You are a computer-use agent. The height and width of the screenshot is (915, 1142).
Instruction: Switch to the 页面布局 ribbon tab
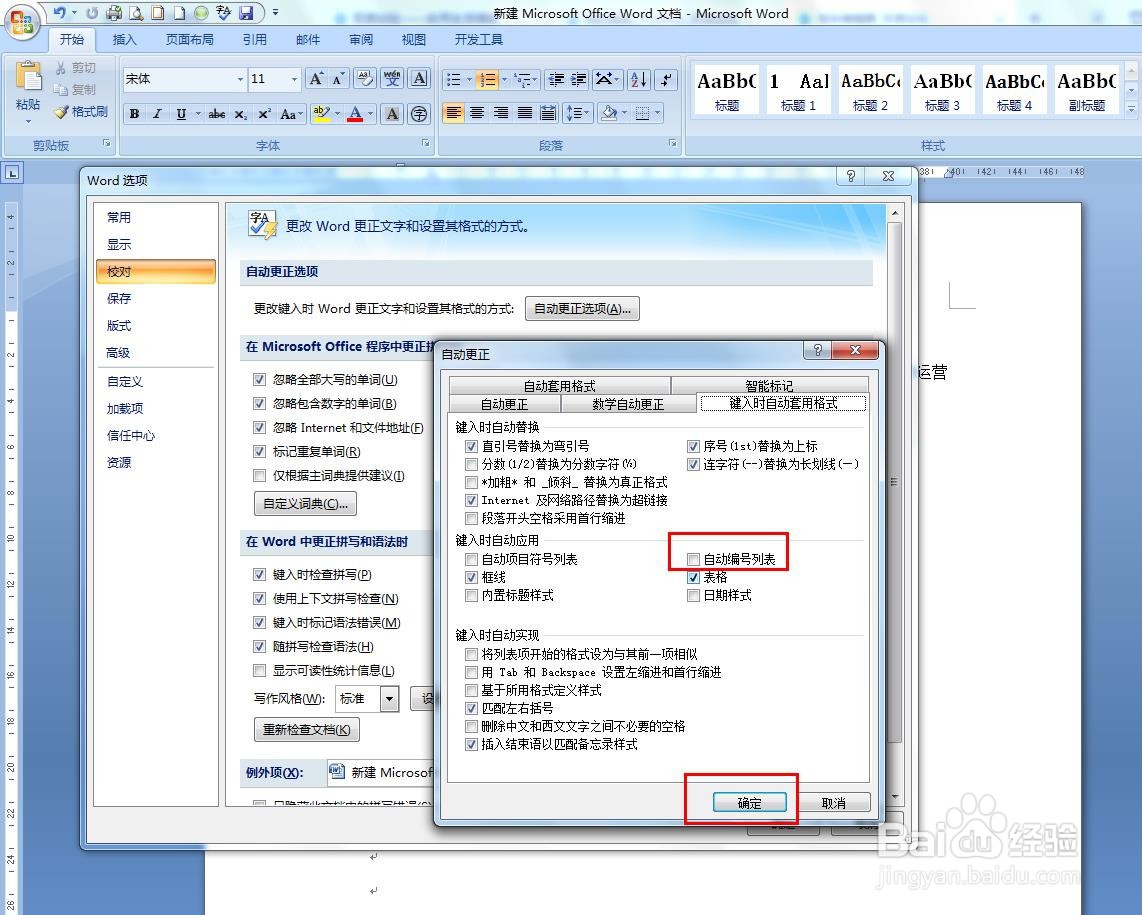[189, 39]
